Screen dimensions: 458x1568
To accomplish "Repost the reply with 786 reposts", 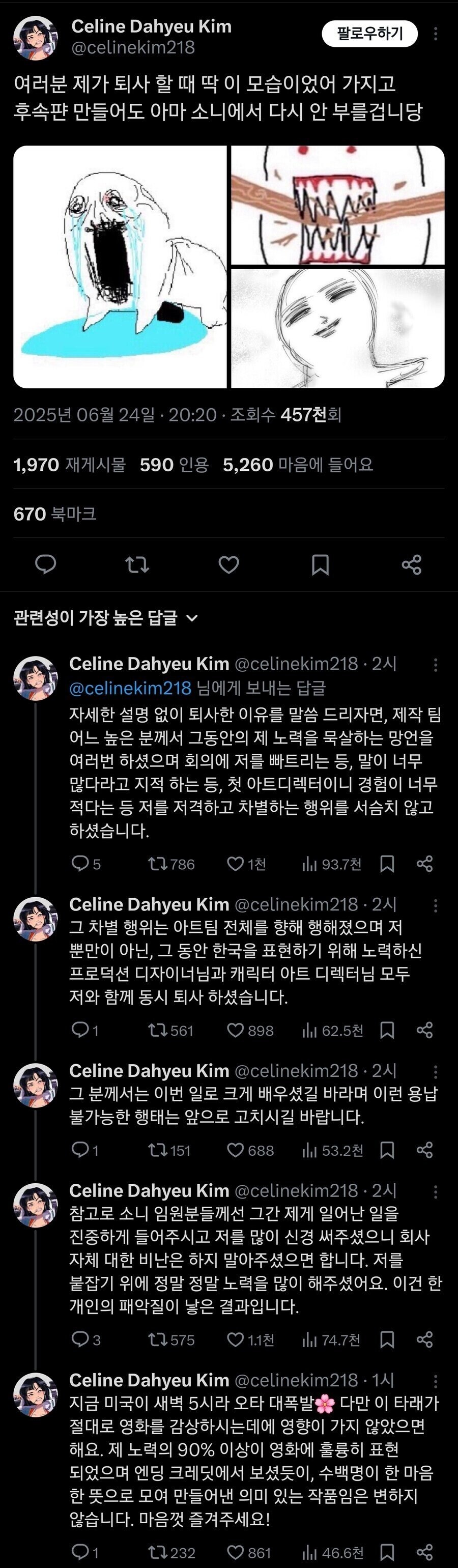I will 171,864.
